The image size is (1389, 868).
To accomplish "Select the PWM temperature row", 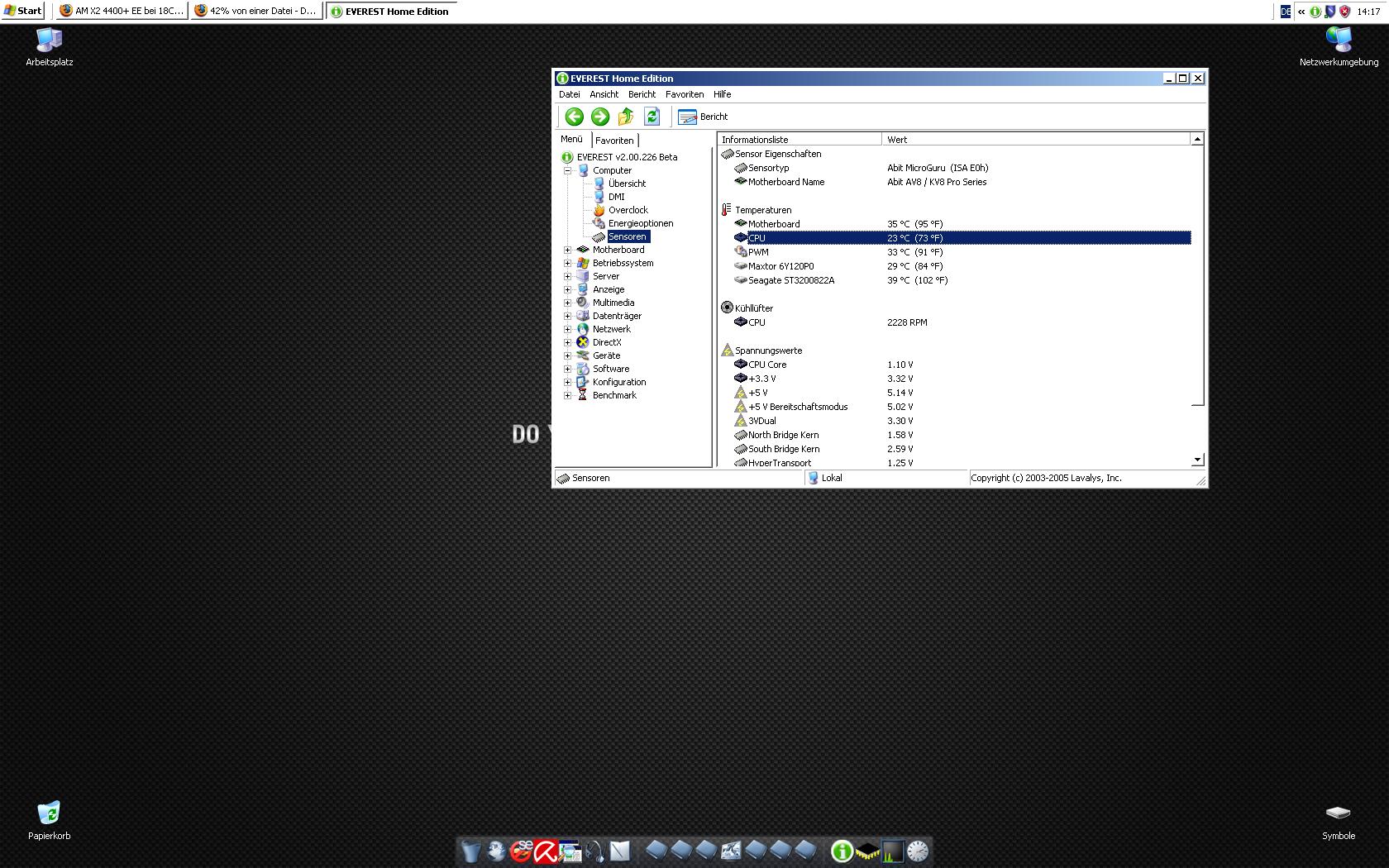I will 962,252.
